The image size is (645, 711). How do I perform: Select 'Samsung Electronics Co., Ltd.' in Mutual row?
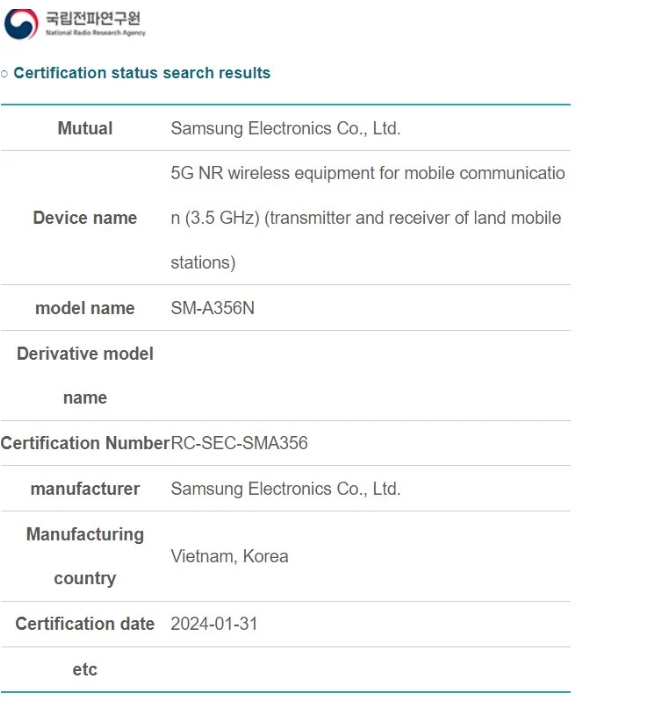(x=286, y=129)
